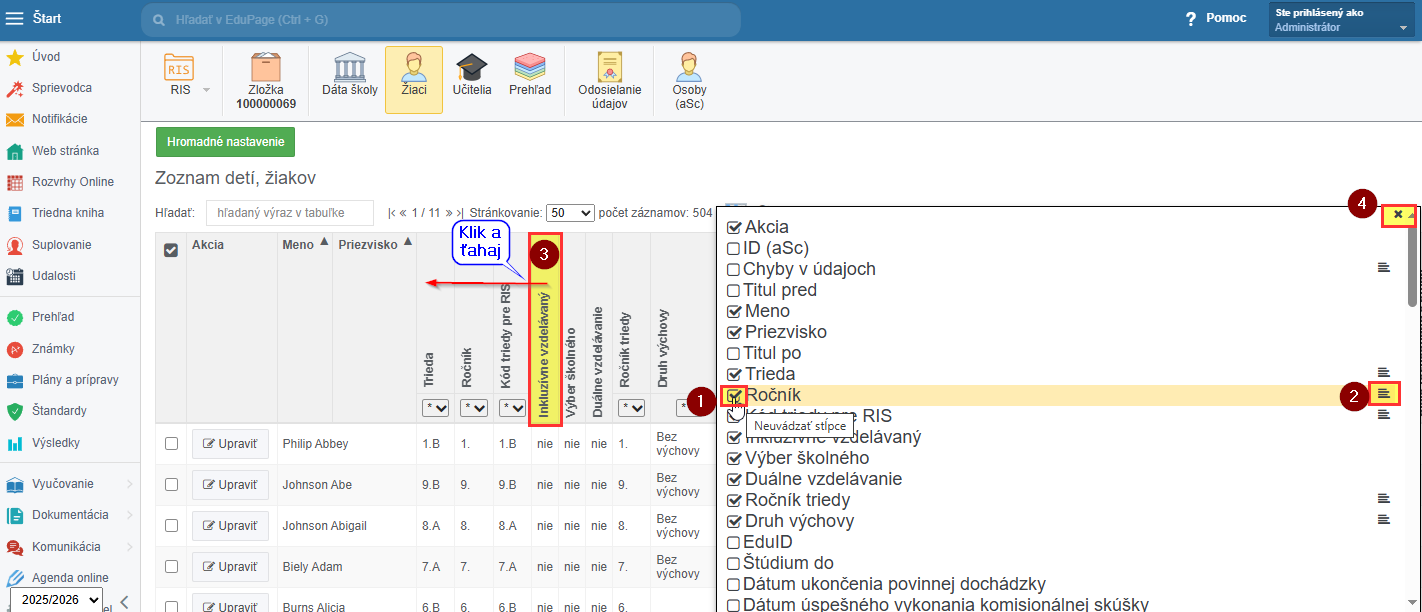Tick the checkbox for Philip Abbey row

(x=171, y=443)
